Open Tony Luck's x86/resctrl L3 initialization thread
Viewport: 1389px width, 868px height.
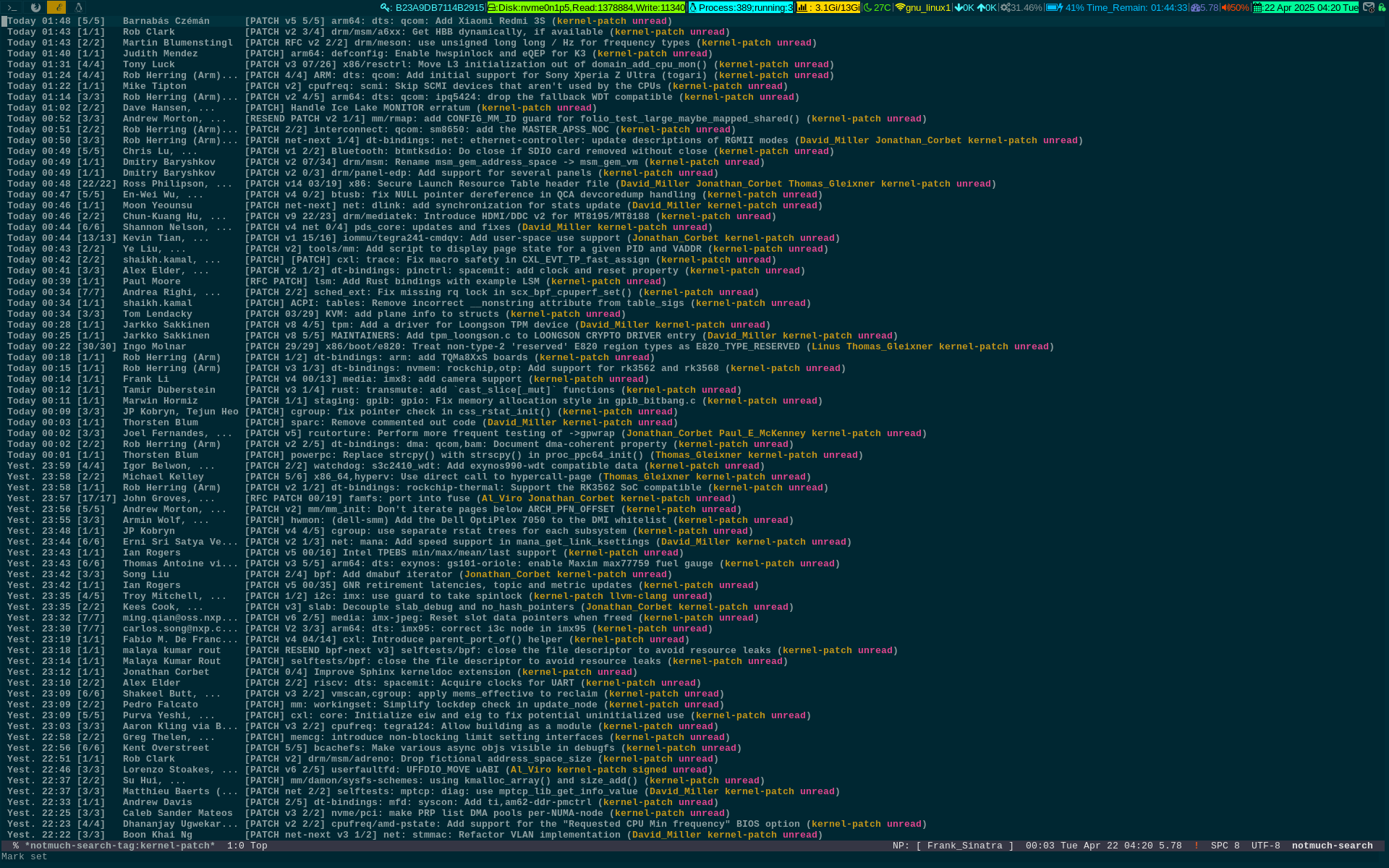tap(694, 64)
